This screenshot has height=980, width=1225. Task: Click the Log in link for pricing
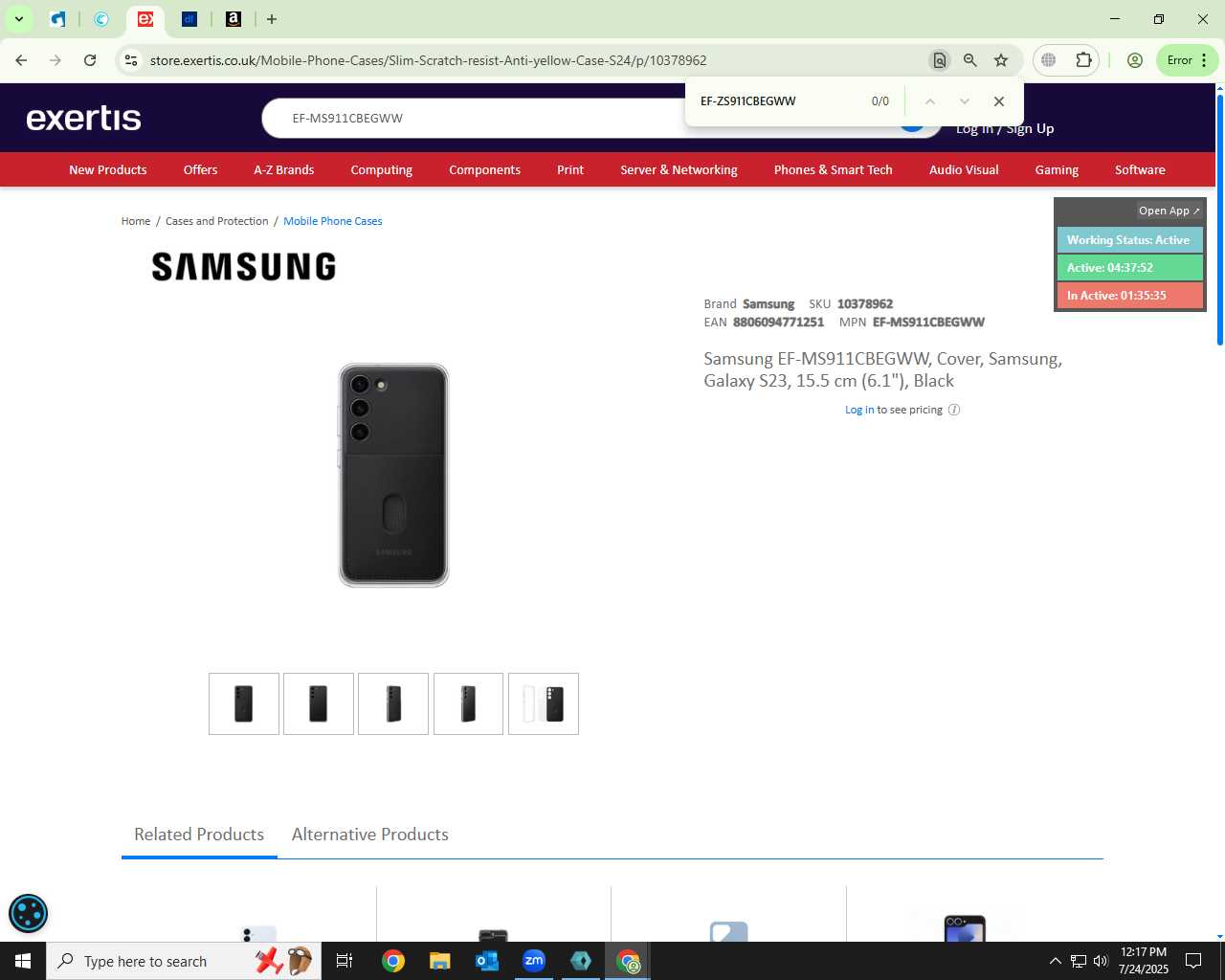(859, 410)
